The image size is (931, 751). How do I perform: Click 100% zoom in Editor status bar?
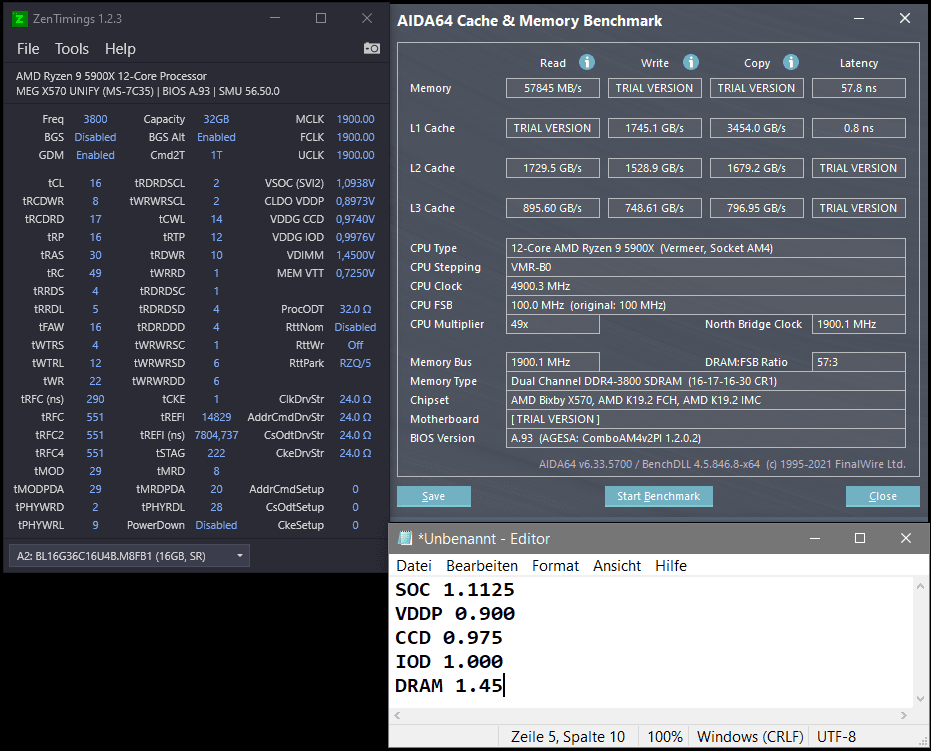tap(664, 737)
